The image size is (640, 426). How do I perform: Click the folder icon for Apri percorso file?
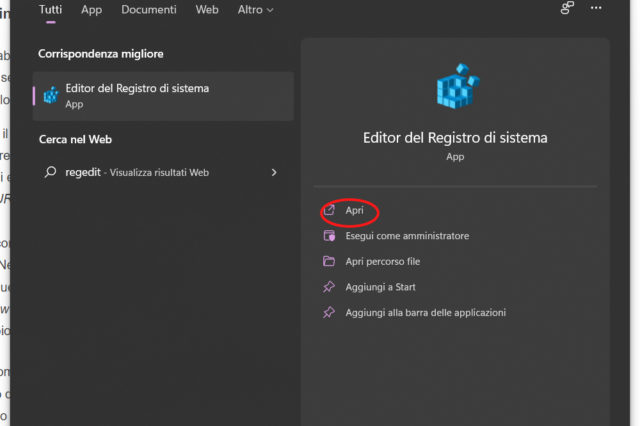coord(328,262)
